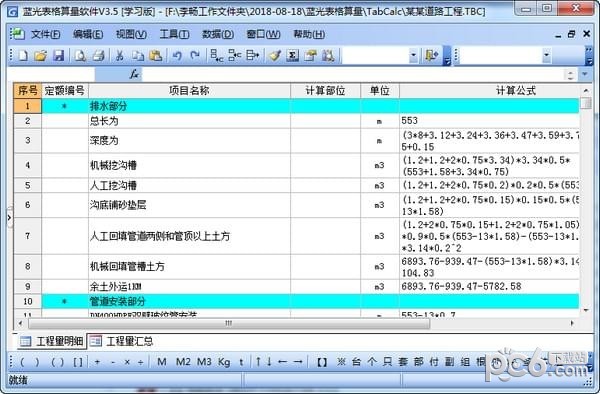Open the 编辑(E) menu
600x394 pixels.
click(88, 34)
